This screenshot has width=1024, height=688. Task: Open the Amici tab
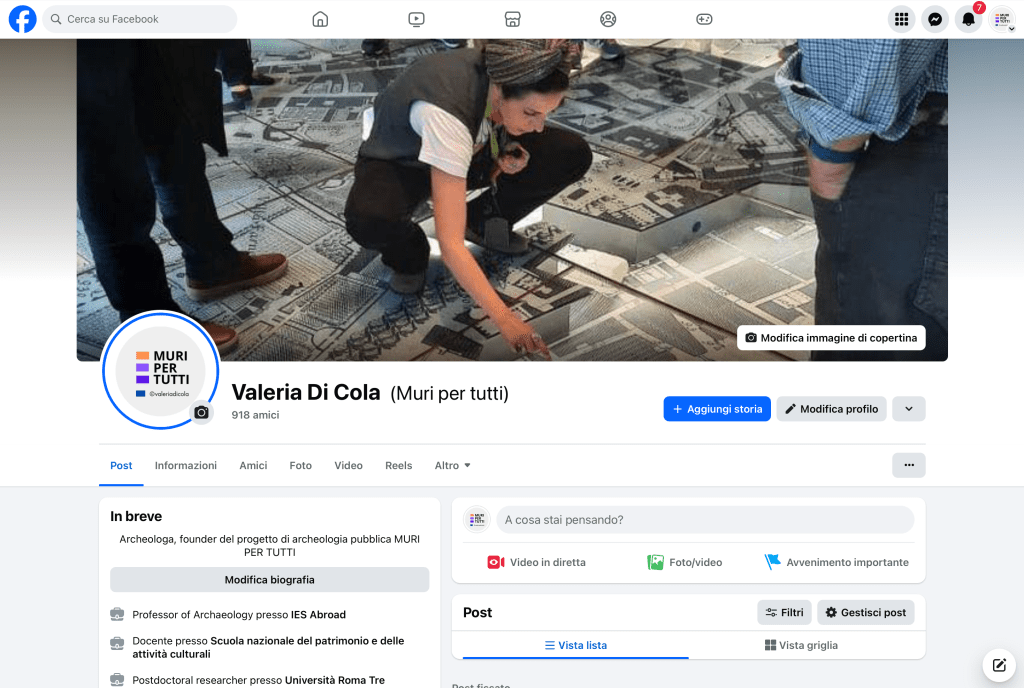click(x=253, y=465)
